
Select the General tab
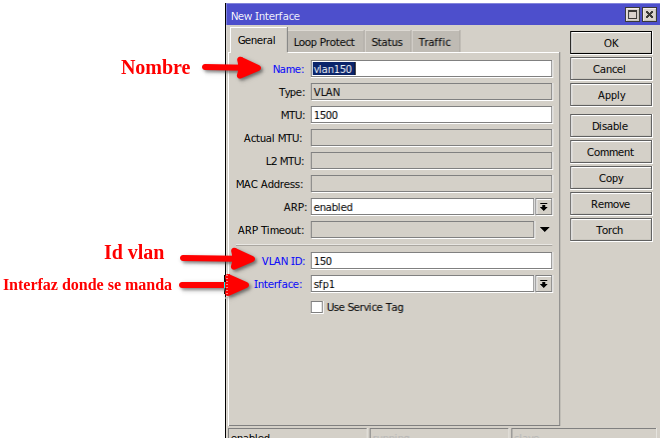coord(257,41)
